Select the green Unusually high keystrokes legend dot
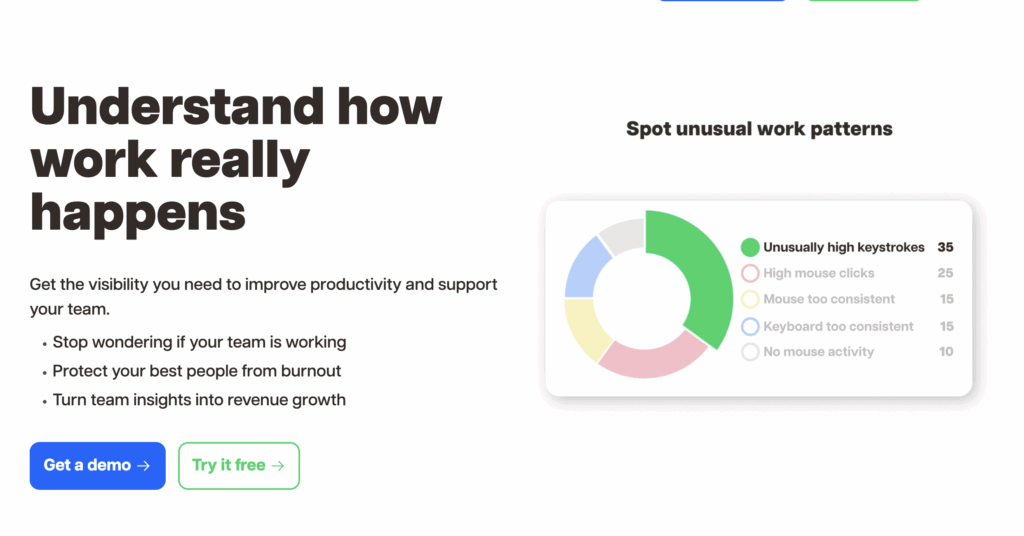Image resolution: width=1024 pixels, height=536 pixels. 750,247
